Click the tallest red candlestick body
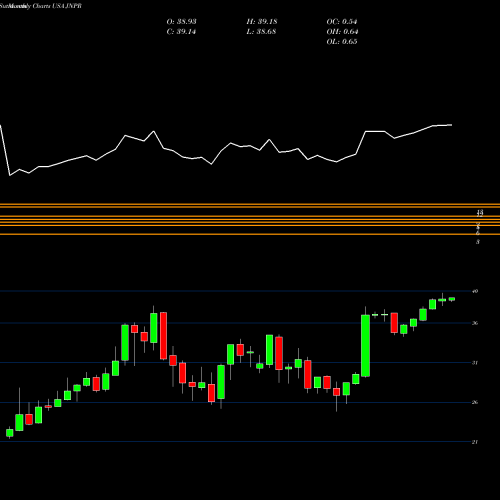500x500 pixels. 163,336
